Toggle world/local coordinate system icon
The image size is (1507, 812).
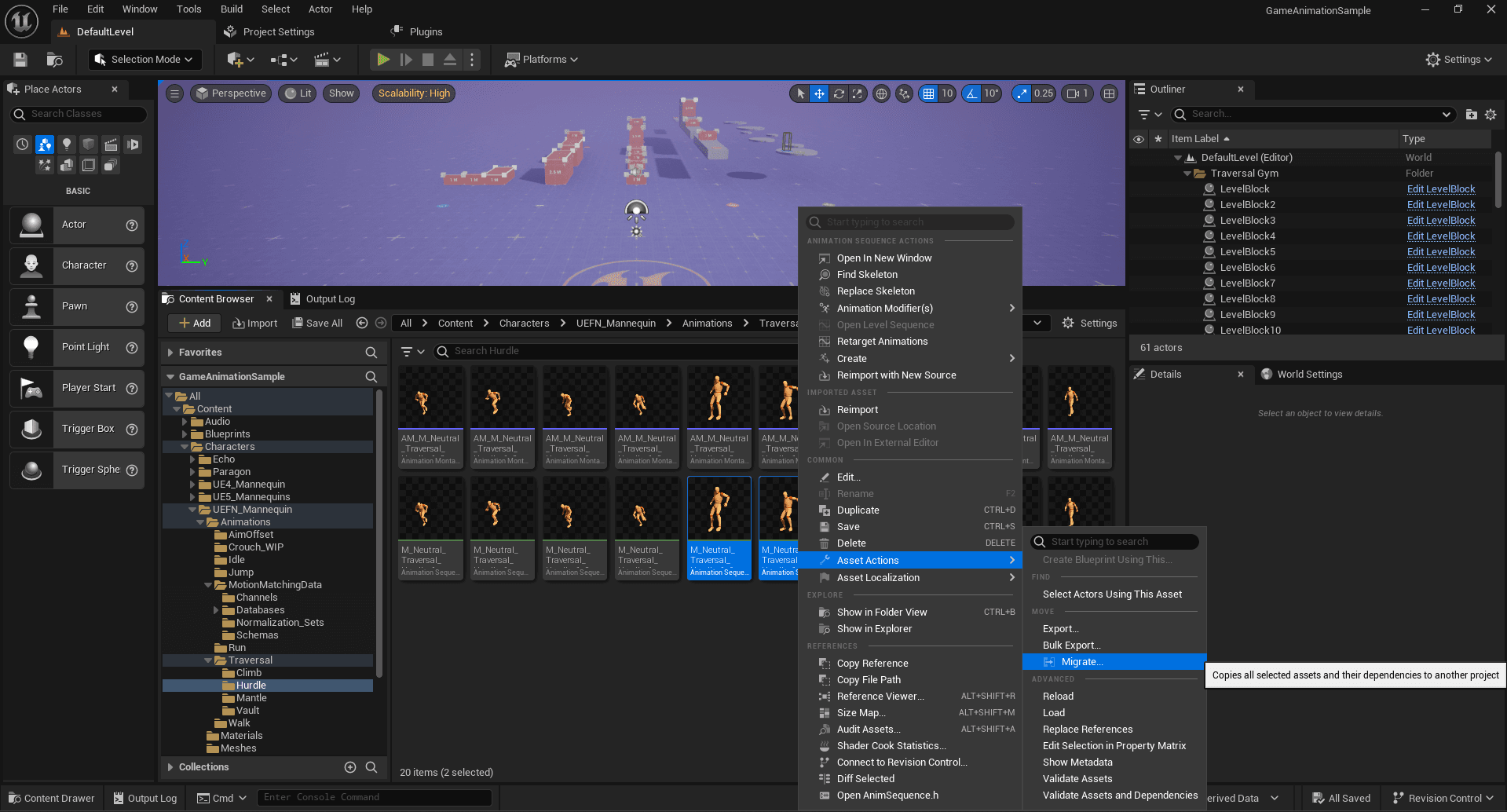click(882, 93)
